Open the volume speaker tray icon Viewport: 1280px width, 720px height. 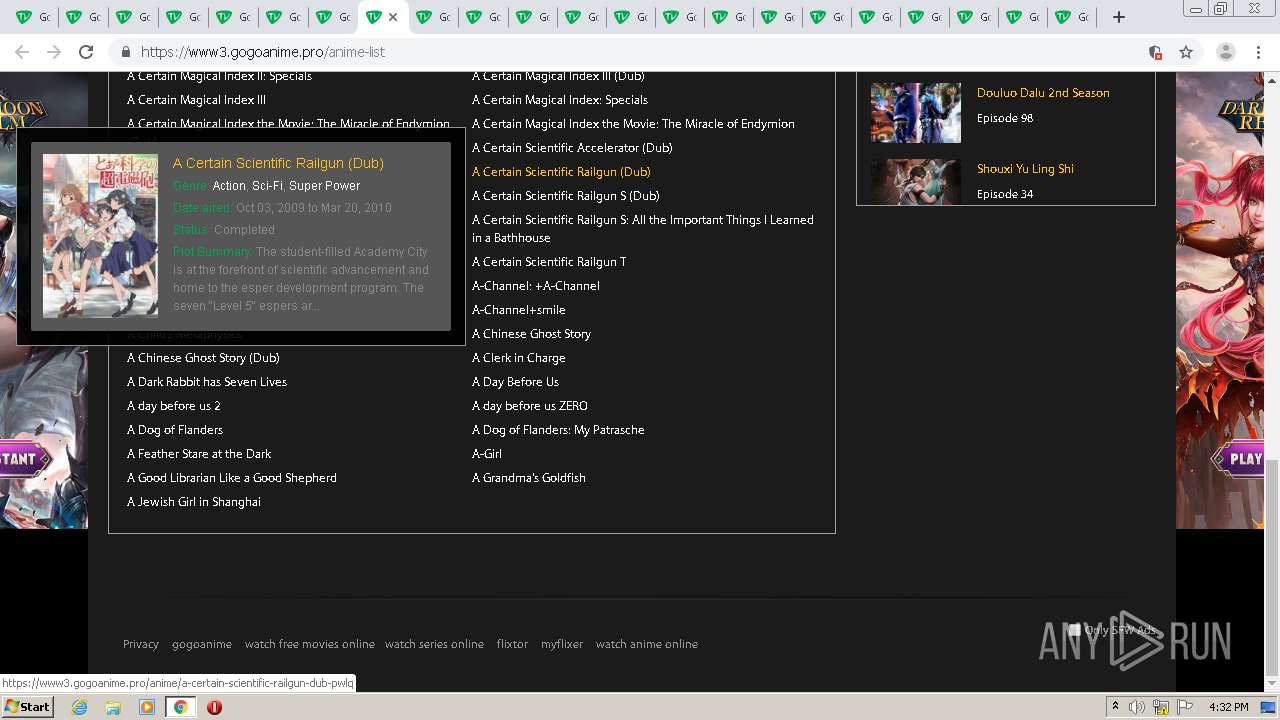tap(1137, 707)
